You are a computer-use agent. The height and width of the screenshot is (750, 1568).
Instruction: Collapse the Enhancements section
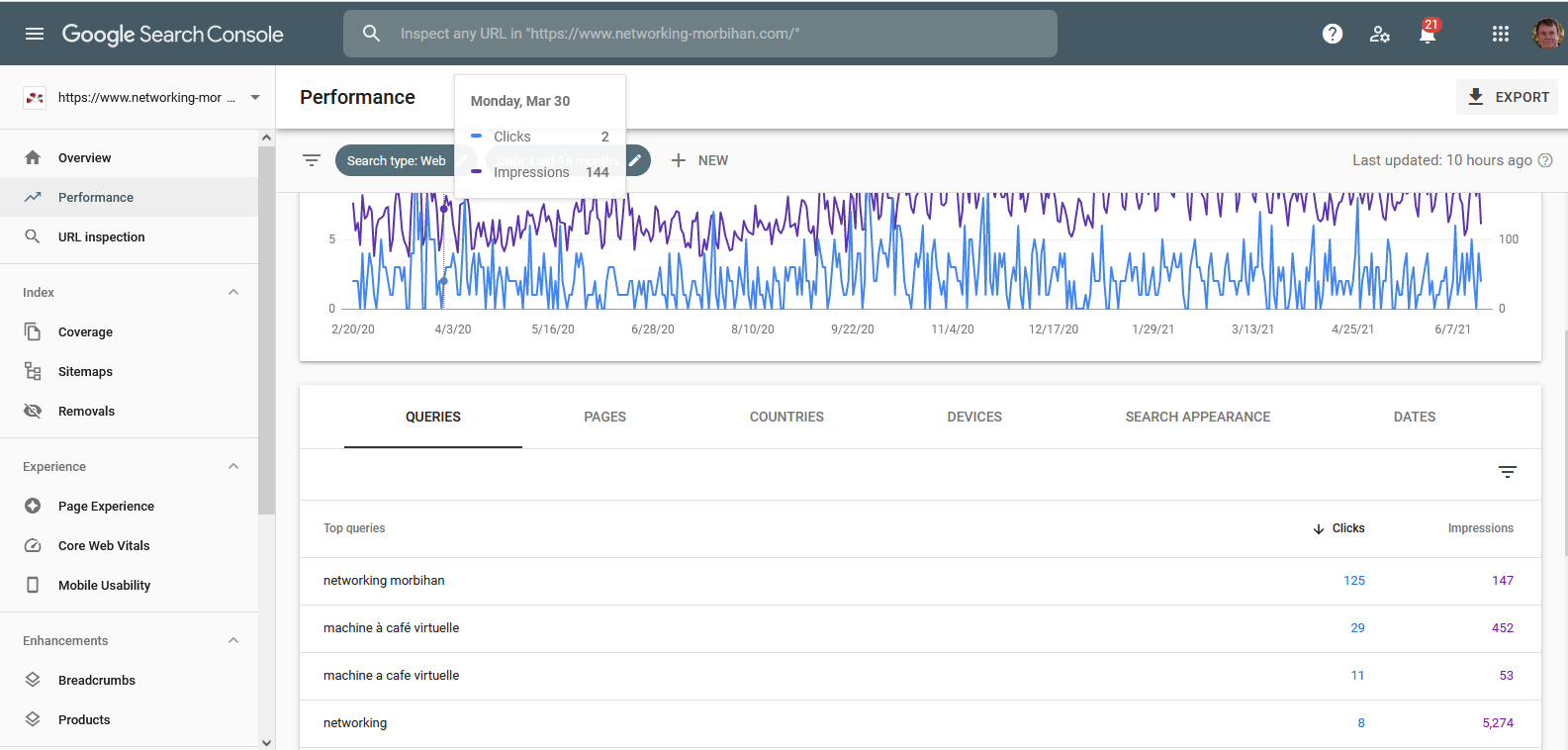pyautogui.click(x=233, y=640)
